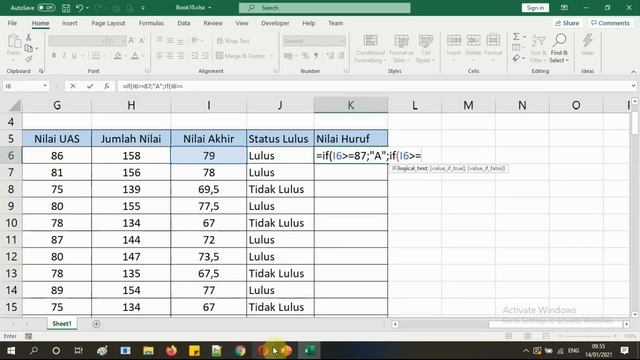The image size is (640, 360).
Task: Expand the formula bar
Action: (633, 86)
